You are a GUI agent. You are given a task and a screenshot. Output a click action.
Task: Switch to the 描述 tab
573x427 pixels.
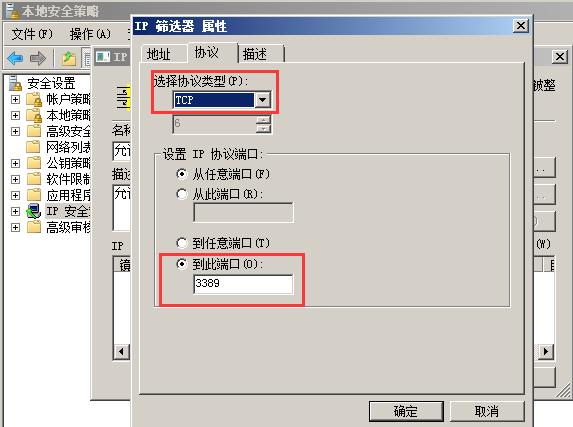254,54
